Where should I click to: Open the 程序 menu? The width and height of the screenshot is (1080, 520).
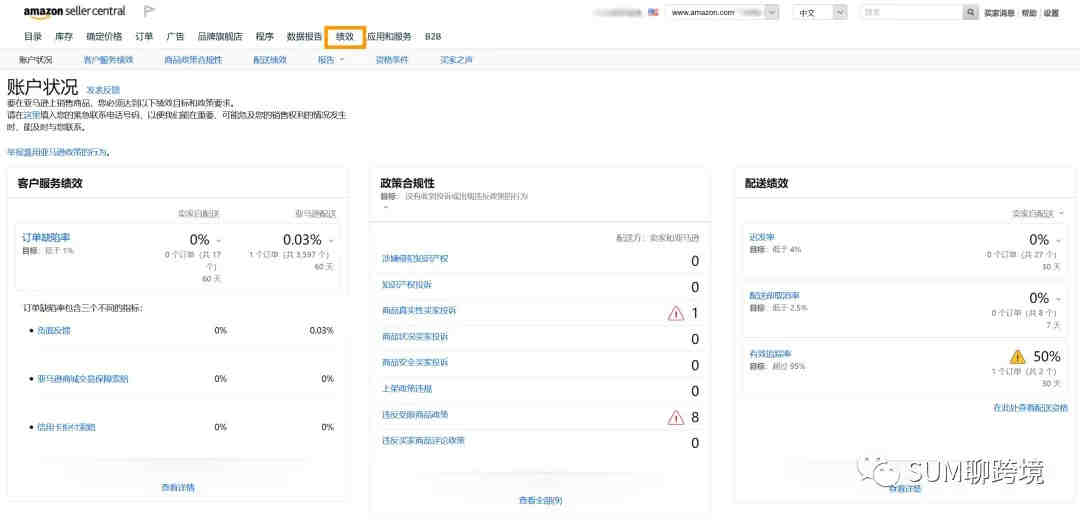(x=264, y=37)
